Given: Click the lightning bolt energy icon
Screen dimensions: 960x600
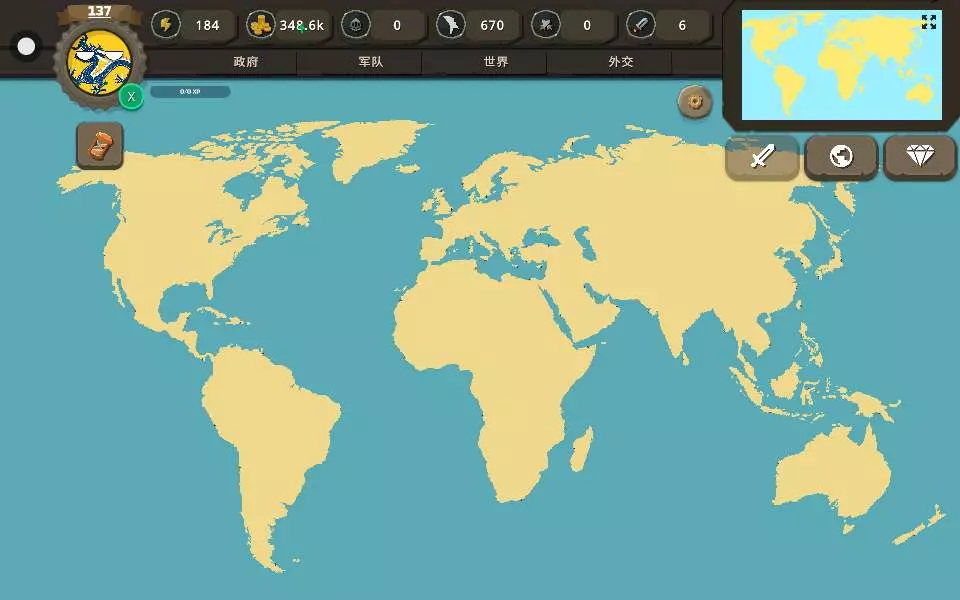Looking at the screenshot, I should 165,25.
